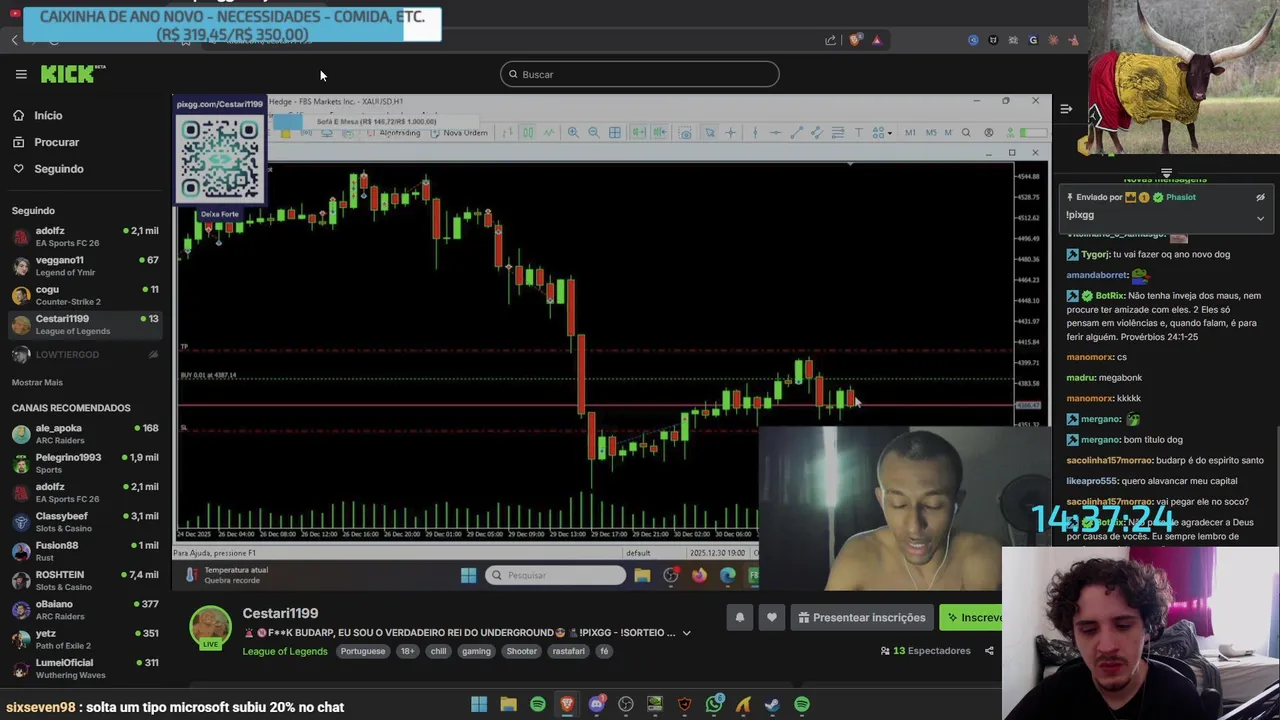Open oBaiano ARC Raiders channel
This screenshot has width=1280, height=720.
[x=85, y=609]
